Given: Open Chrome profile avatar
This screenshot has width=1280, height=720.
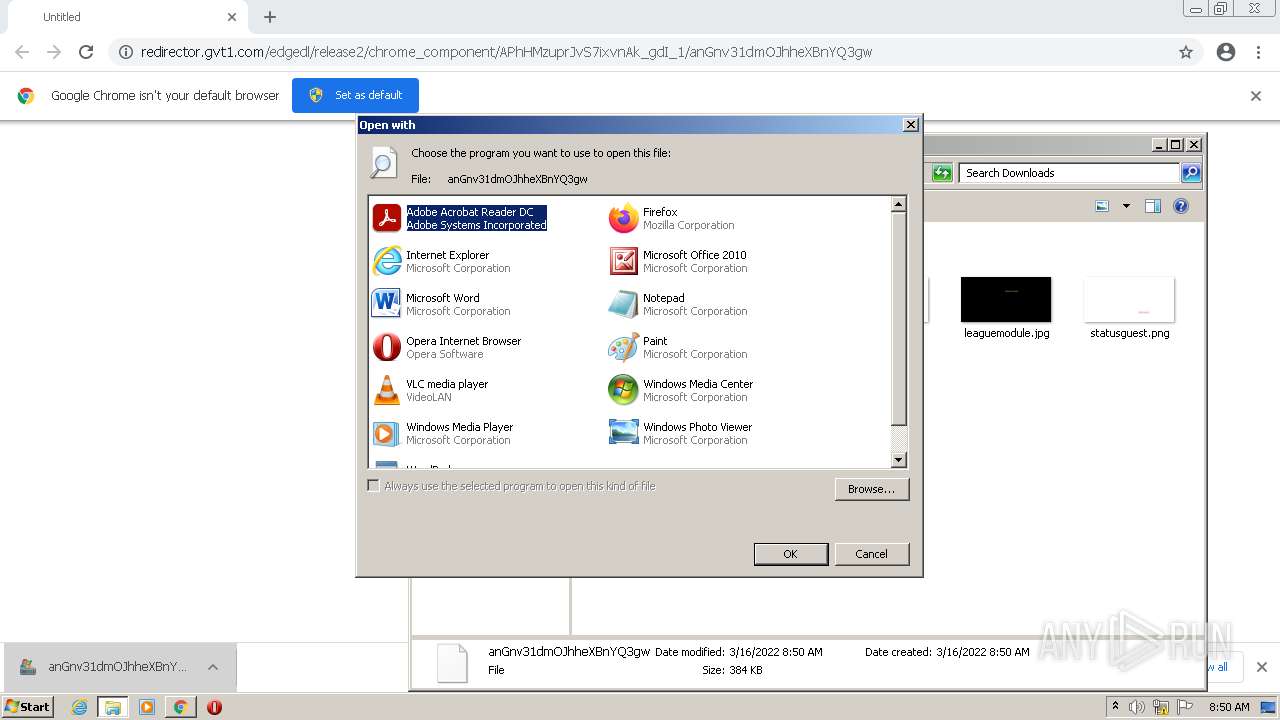Looking at the screenshot, I should point(1226,52).
